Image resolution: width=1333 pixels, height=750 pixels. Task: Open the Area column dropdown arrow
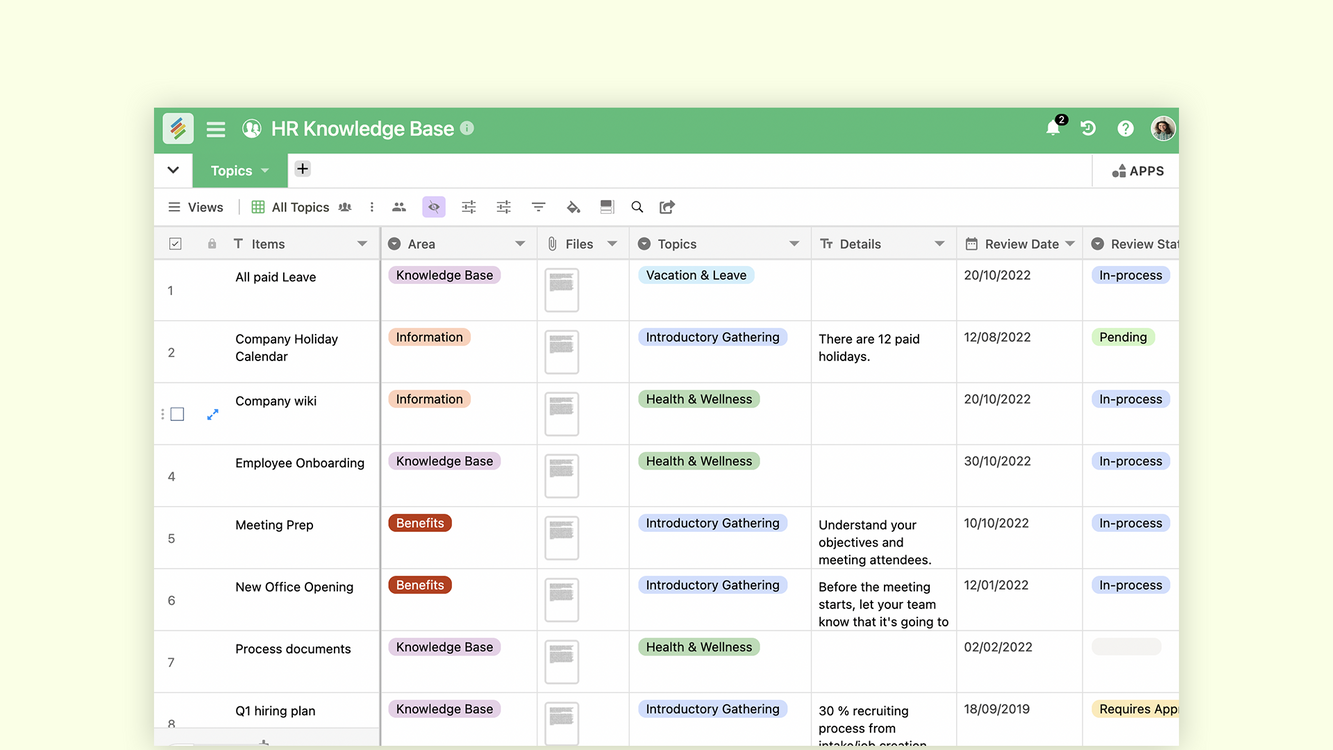tap(520, 244)
